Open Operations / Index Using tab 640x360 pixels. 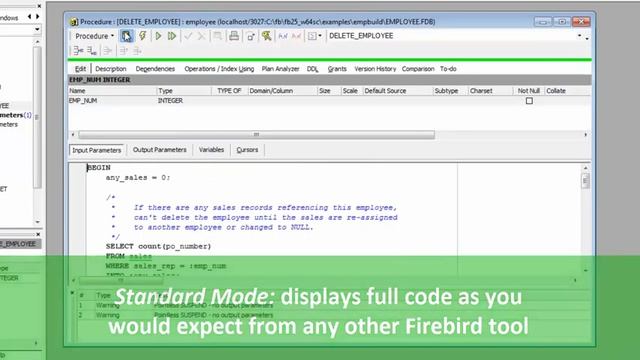pos(219,69)
